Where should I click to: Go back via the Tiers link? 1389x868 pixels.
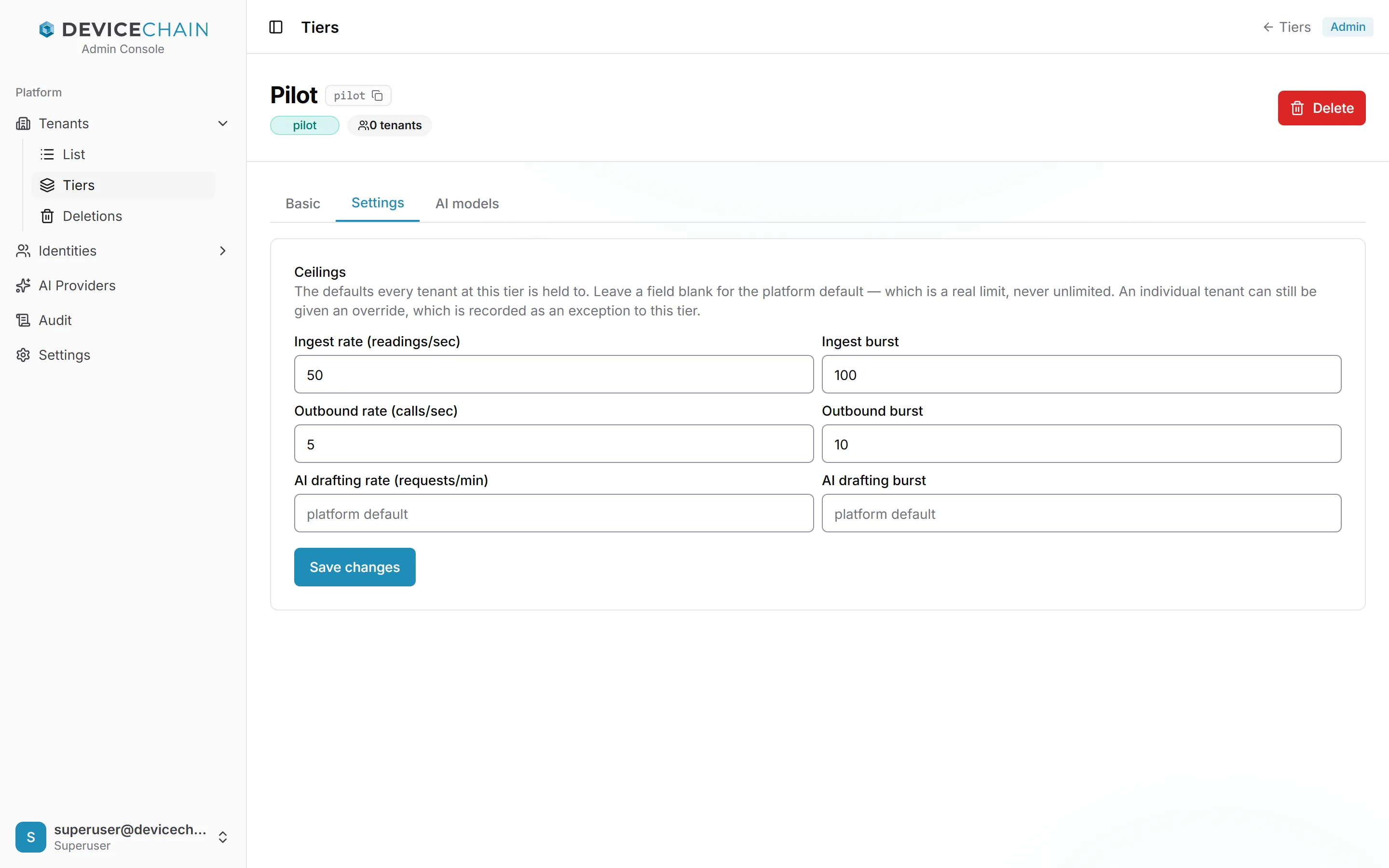[1287, 27]
